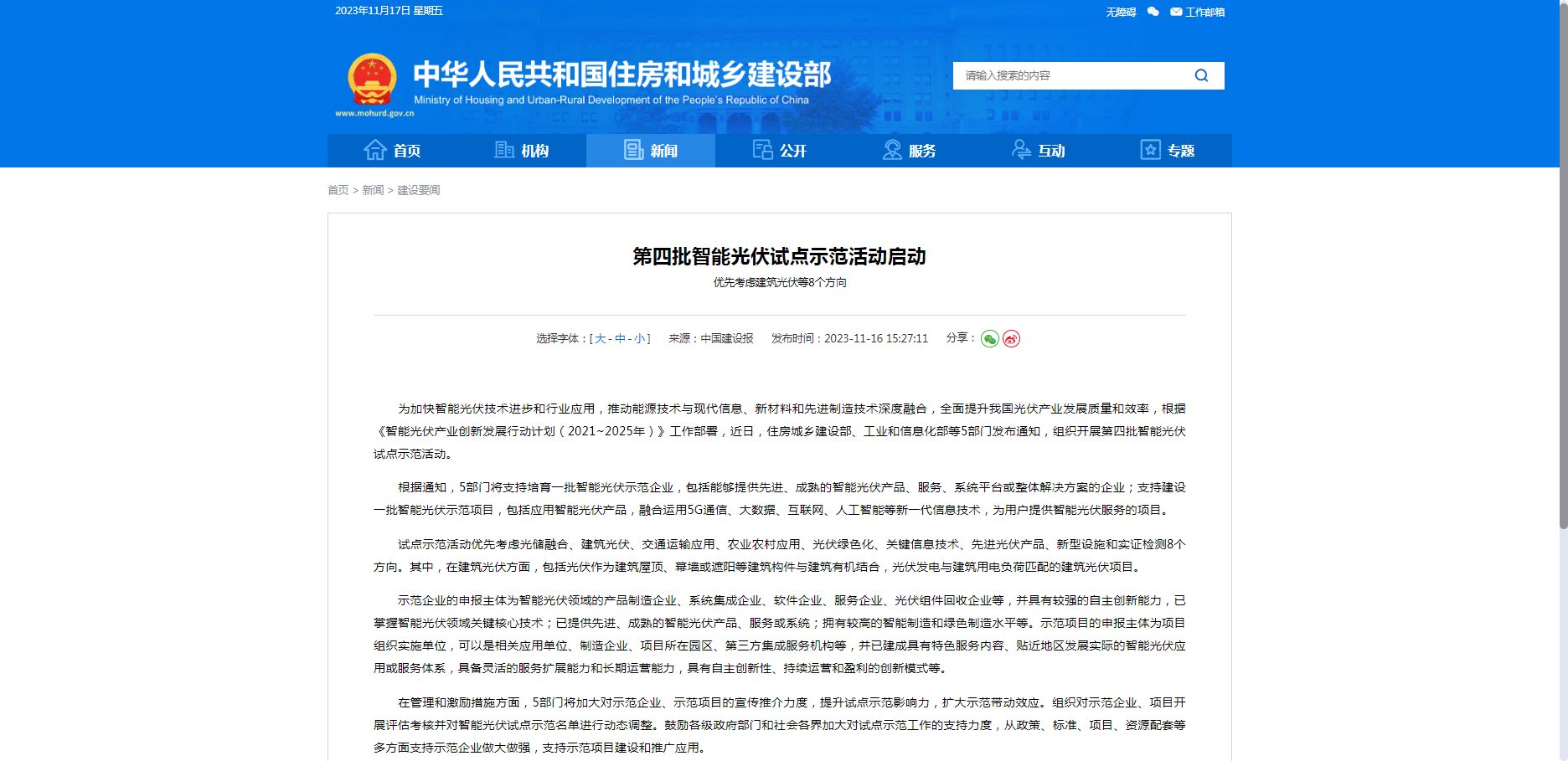Click the ministry name title banner

coord(622,74)
